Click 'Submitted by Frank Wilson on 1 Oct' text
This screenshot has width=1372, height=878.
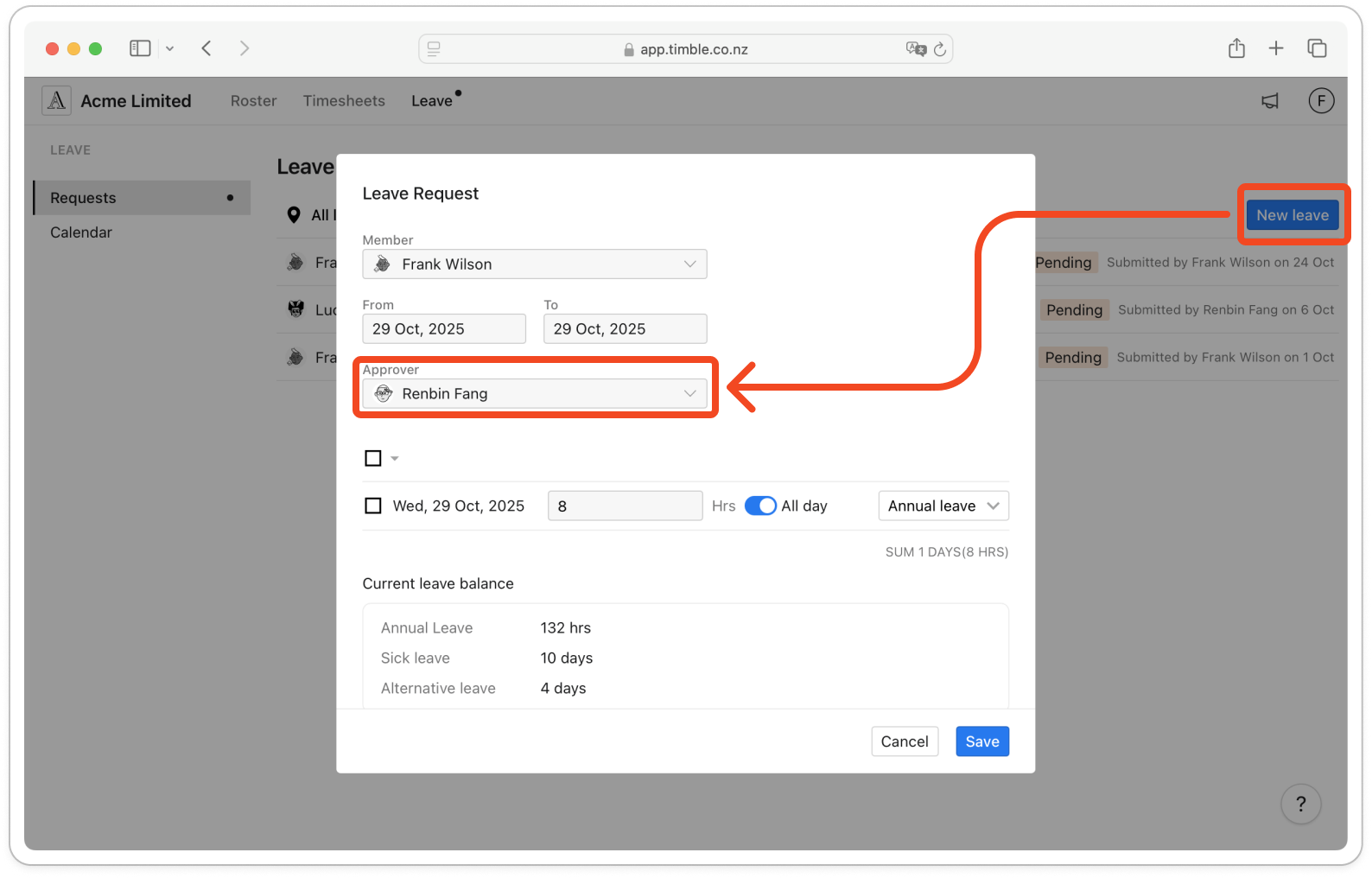1225,358
